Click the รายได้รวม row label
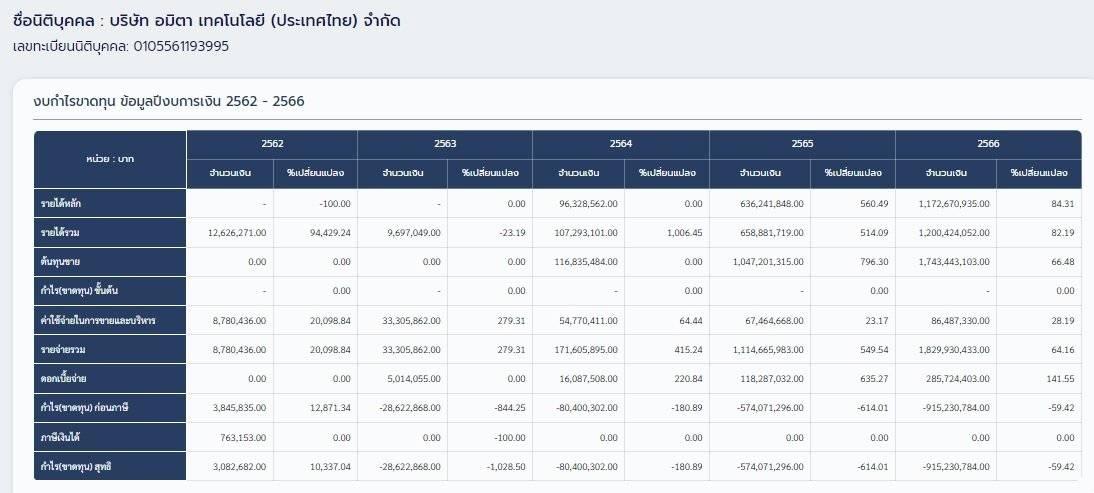 pyautogui.click(x=110, y=233)
